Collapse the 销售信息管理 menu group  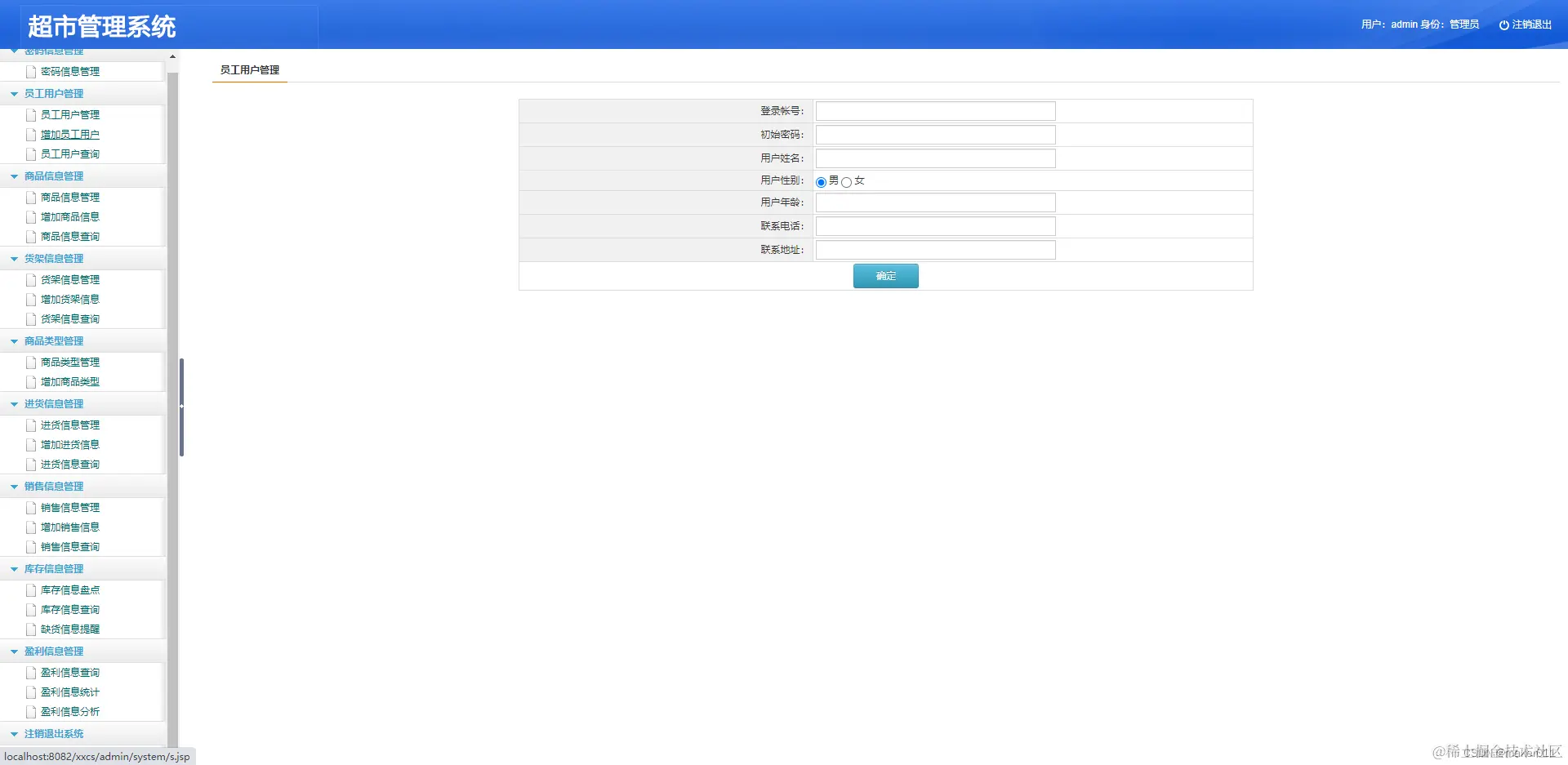click(x=14, y=487)
